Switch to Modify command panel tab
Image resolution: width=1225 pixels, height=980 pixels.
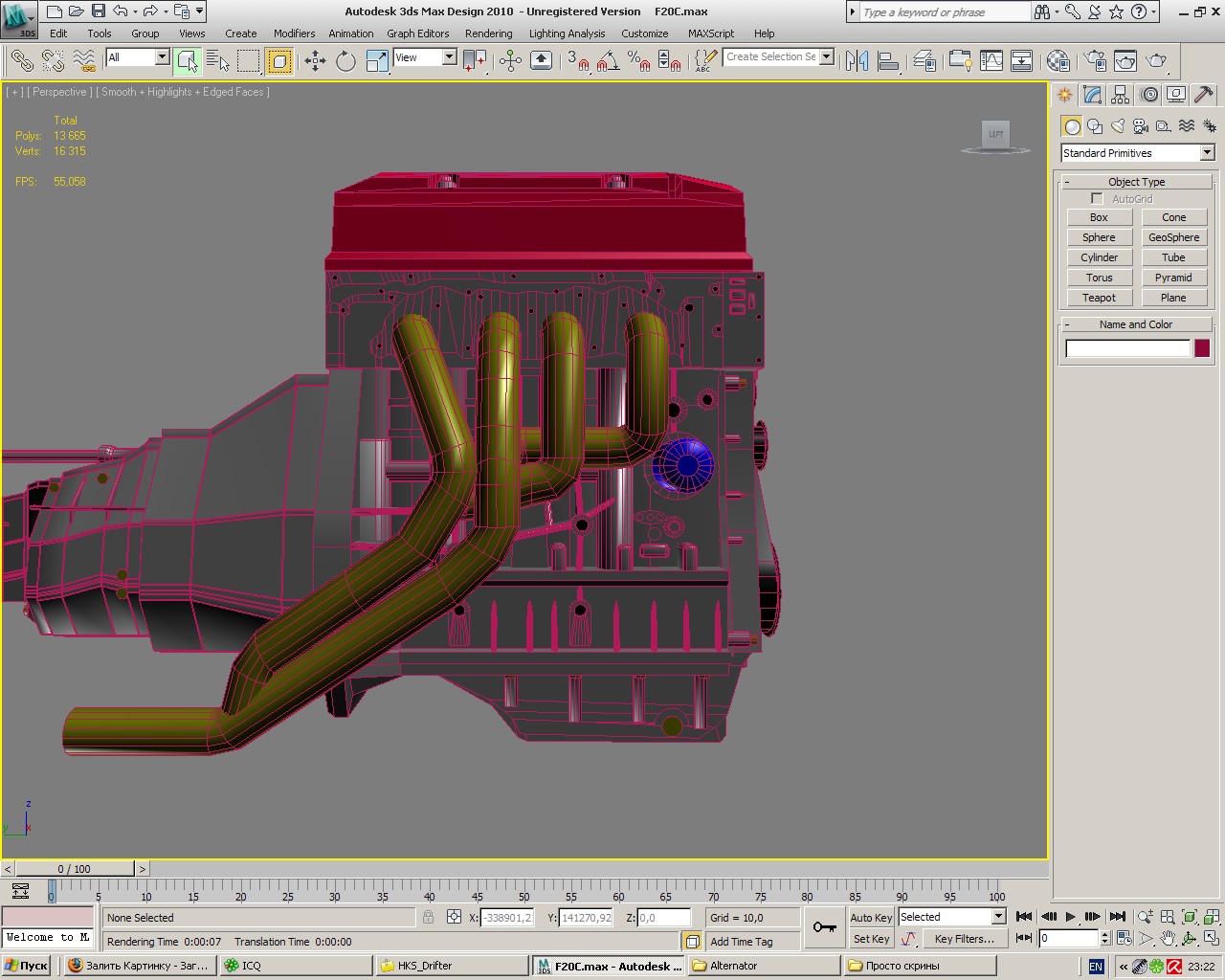click(1093, 95)
